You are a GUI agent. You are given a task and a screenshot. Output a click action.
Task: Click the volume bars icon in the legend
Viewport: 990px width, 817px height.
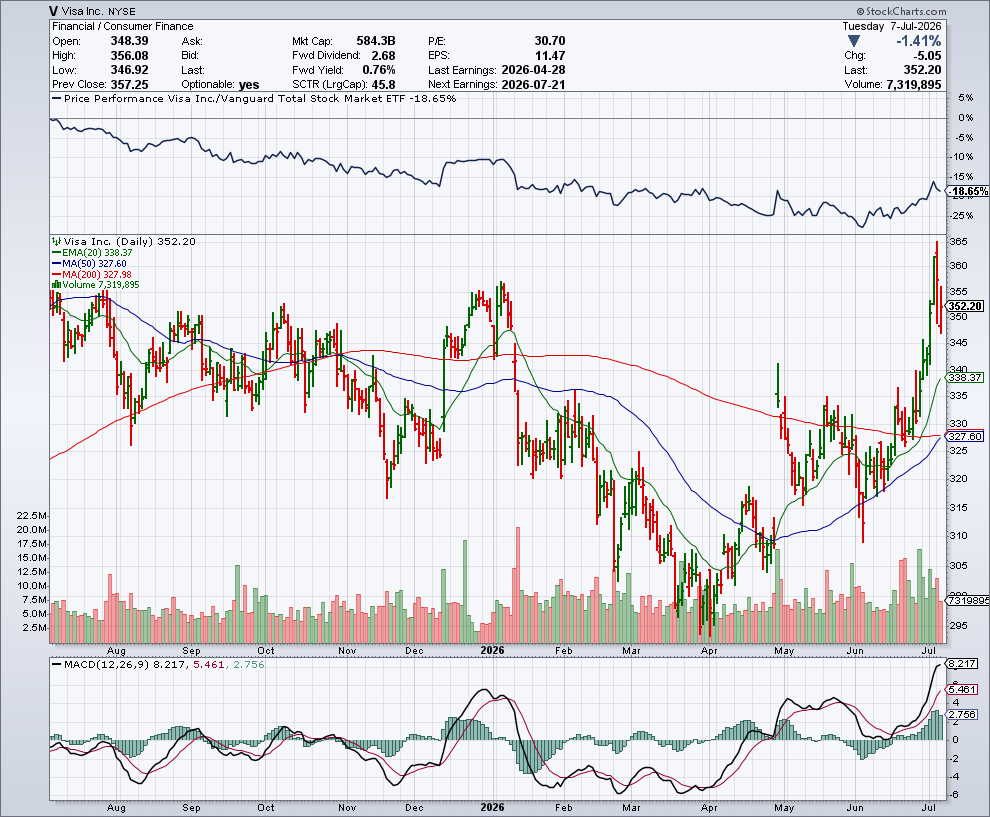click(56, 285)
